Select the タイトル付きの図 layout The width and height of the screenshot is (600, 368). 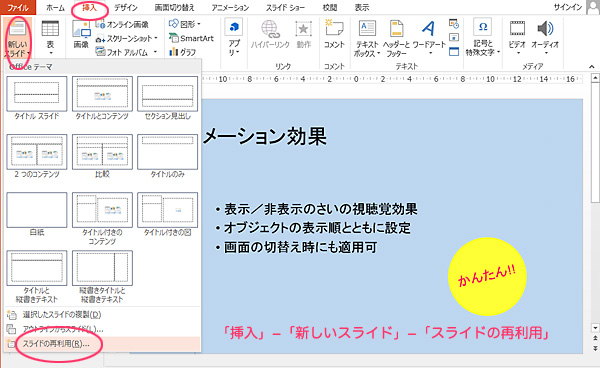pyautogui.click(x=168, y=215)
